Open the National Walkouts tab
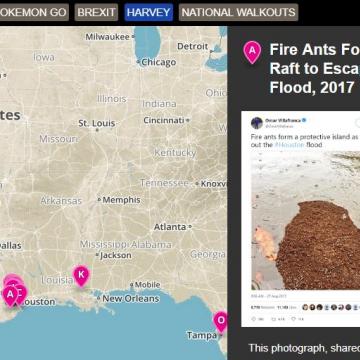 coord(238,12)
